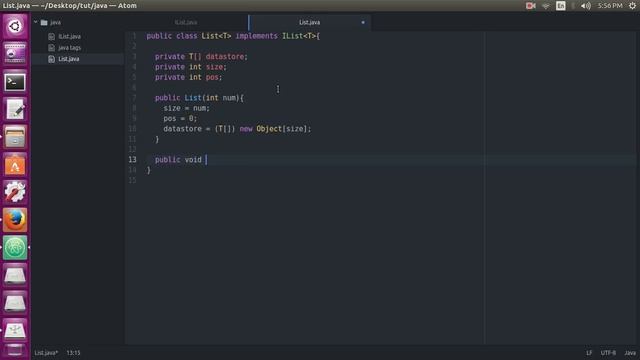
Task: Focus Atom via green dock icon
Action: pos(15,248)
